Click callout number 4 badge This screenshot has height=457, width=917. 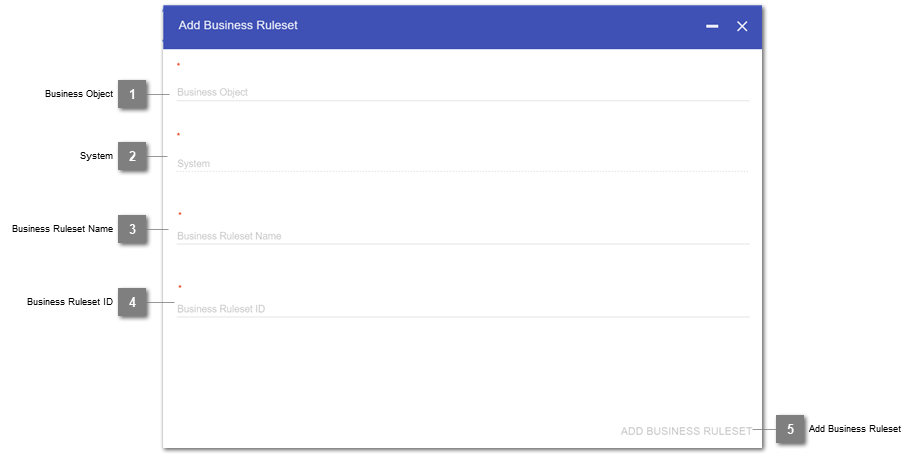(x=131, y=302)
